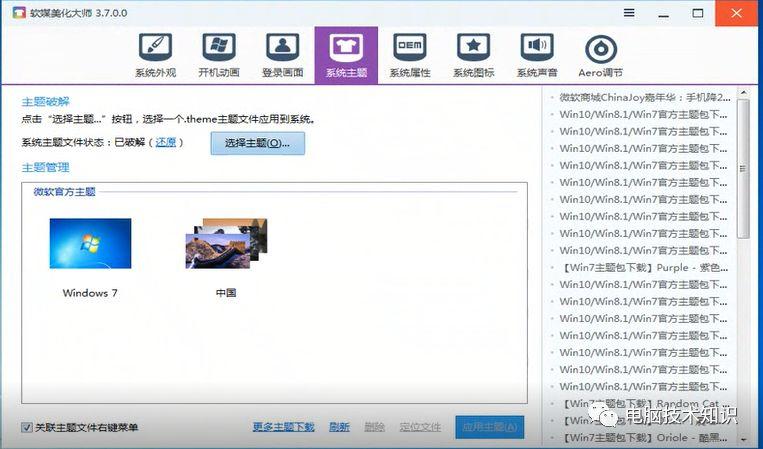Screen dimensions: 763x449
Task: Click the news list scrollbar down arrow
Action: click(x=743, y=440)
